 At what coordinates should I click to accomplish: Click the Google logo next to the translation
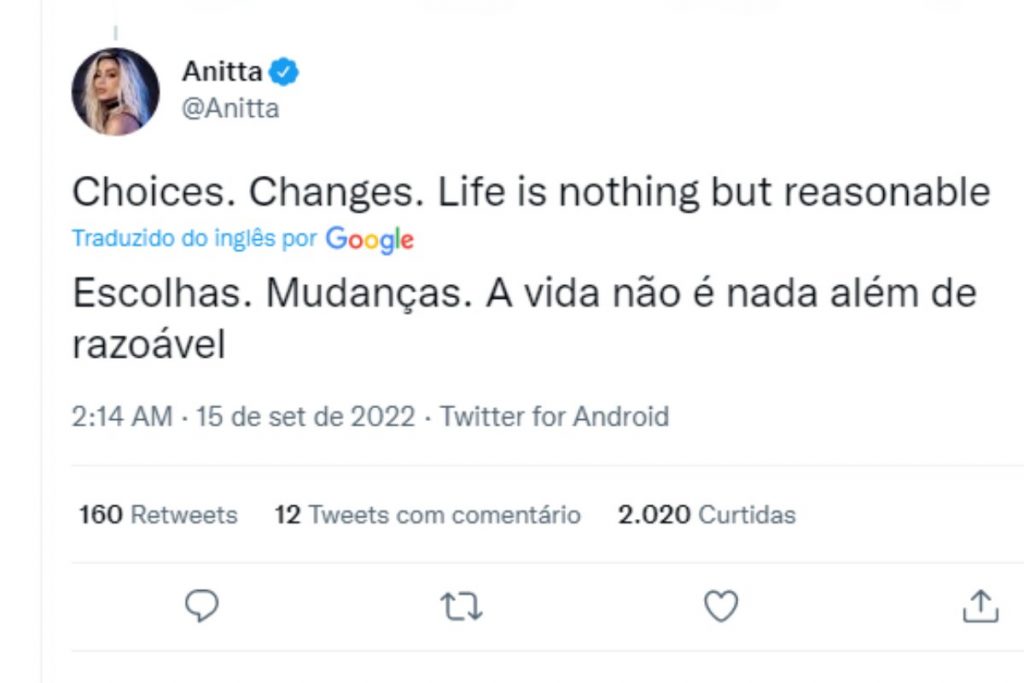(370, 239)
